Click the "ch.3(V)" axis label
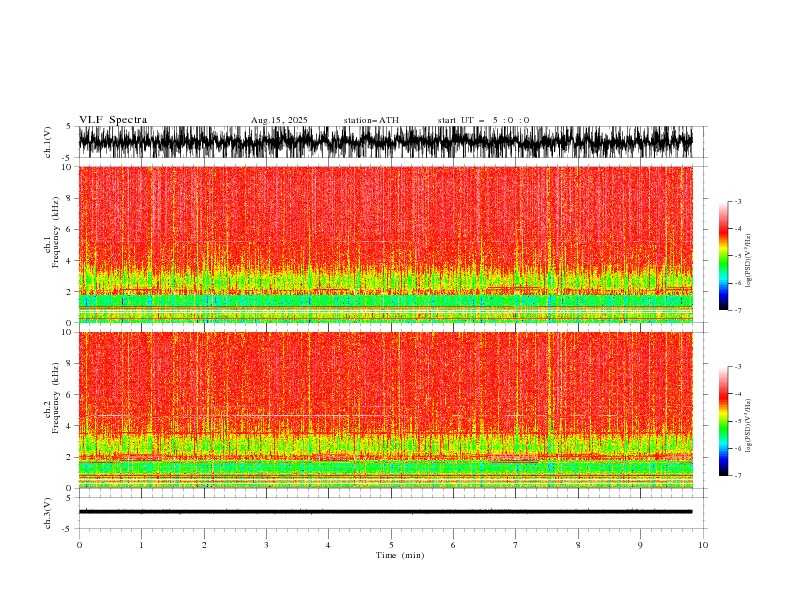 [x=48, y=513]
